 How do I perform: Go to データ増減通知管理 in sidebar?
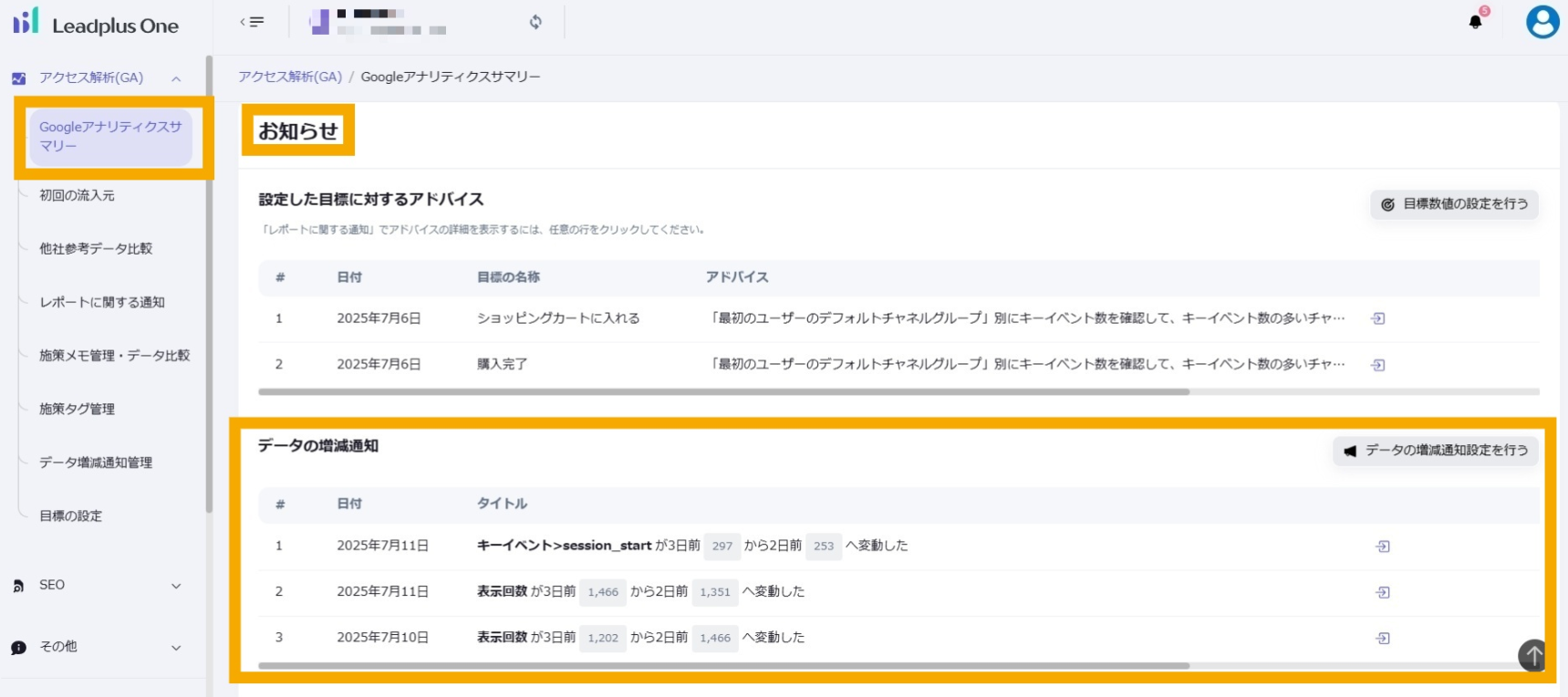pyautogui.click(x=96, y=463)
